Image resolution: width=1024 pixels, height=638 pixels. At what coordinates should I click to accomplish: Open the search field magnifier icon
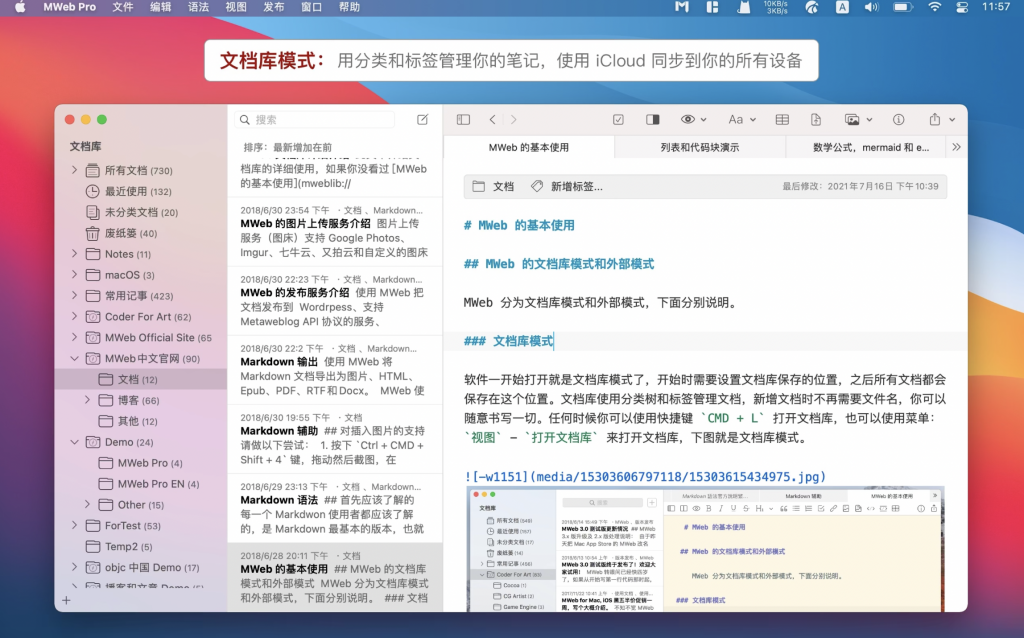coord(245,119)
